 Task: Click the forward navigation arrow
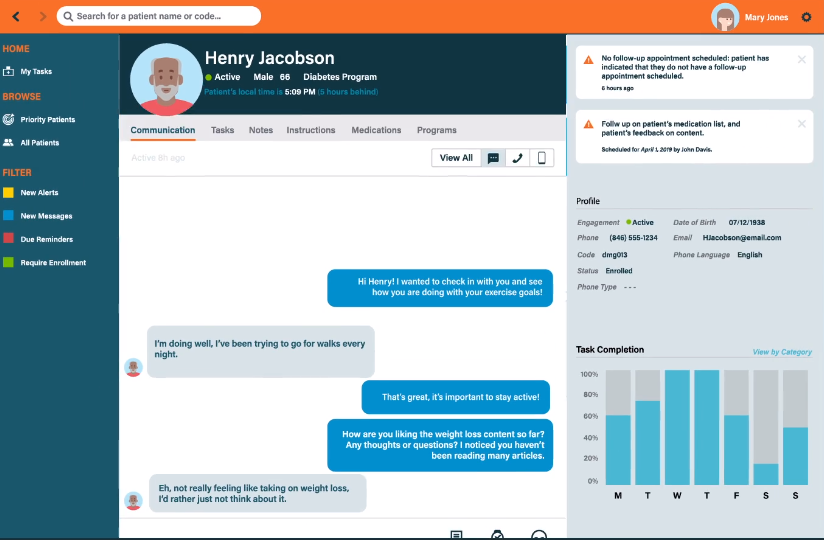click(x=41, y=16)
